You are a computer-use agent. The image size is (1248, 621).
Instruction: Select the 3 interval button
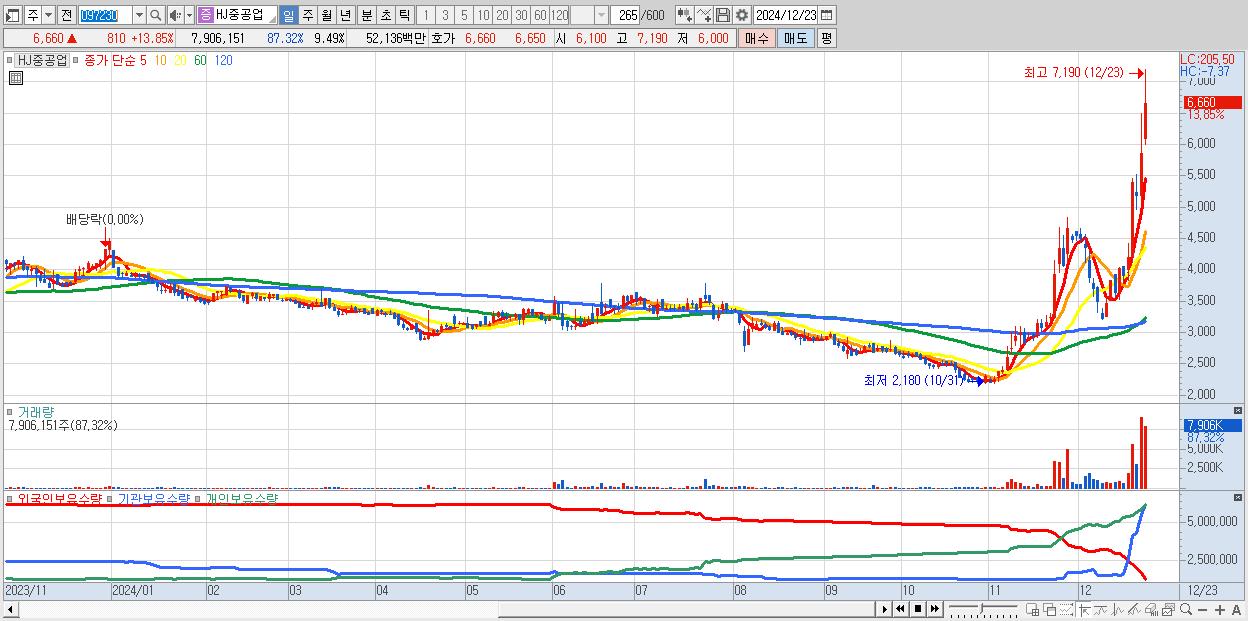coord(445,15)
